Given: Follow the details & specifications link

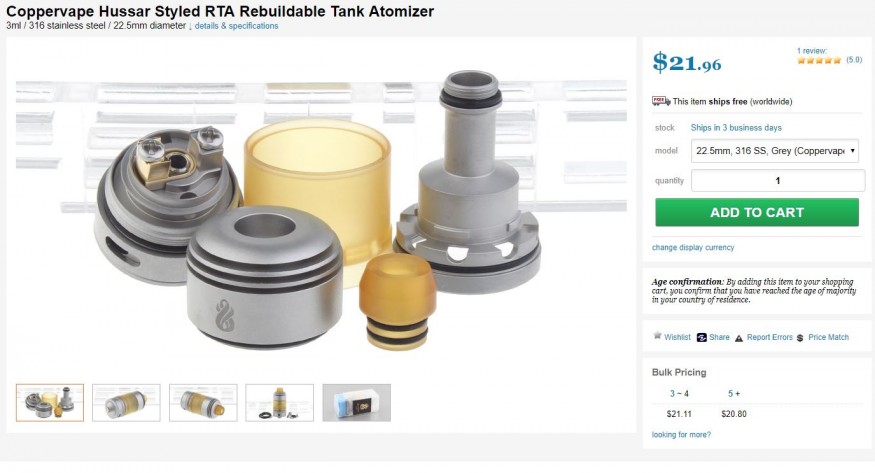Looking at the screenshot, I should pos(236,26).
